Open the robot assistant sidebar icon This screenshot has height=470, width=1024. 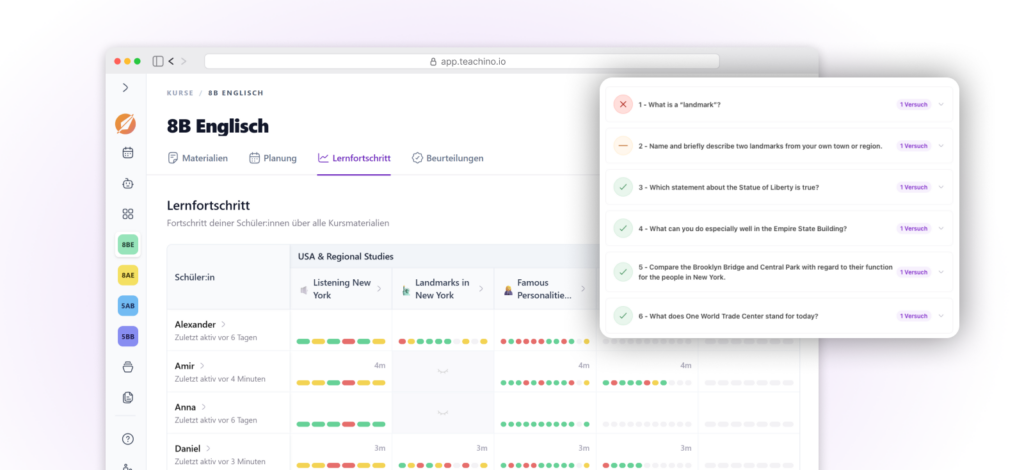[x=128, y=183]
